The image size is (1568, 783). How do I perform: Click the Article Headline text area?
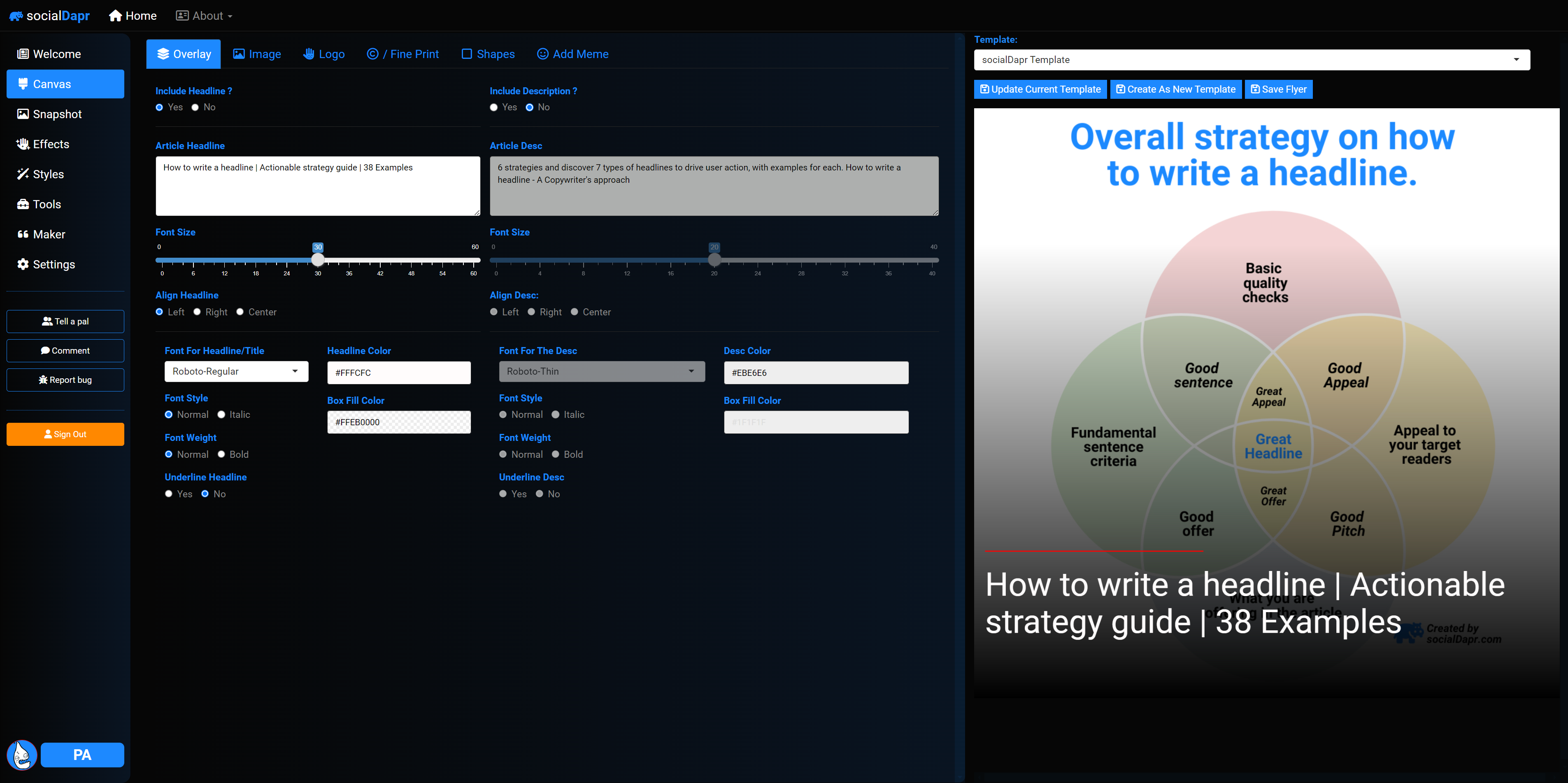pyautogui.click(x=318, y=186)
